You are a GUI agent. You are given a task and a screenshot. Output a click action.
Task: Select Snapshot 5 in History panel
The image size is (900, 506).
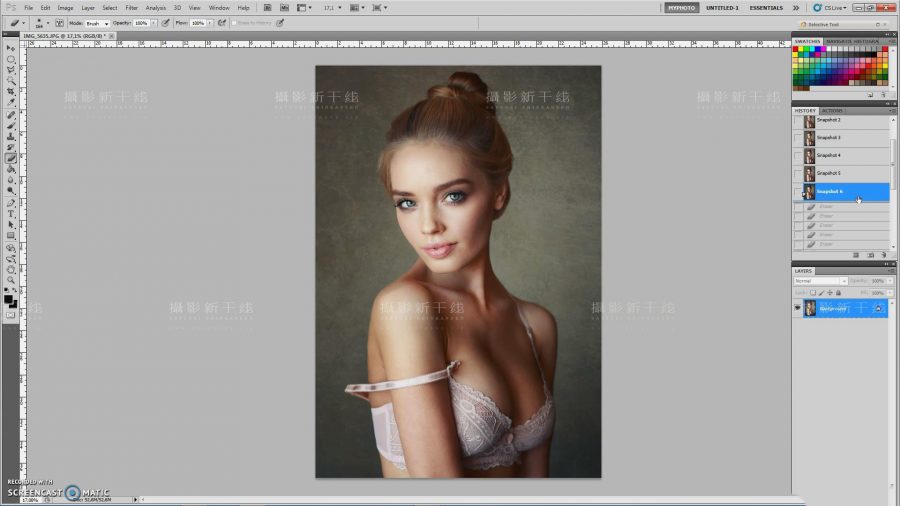point(846,173)
